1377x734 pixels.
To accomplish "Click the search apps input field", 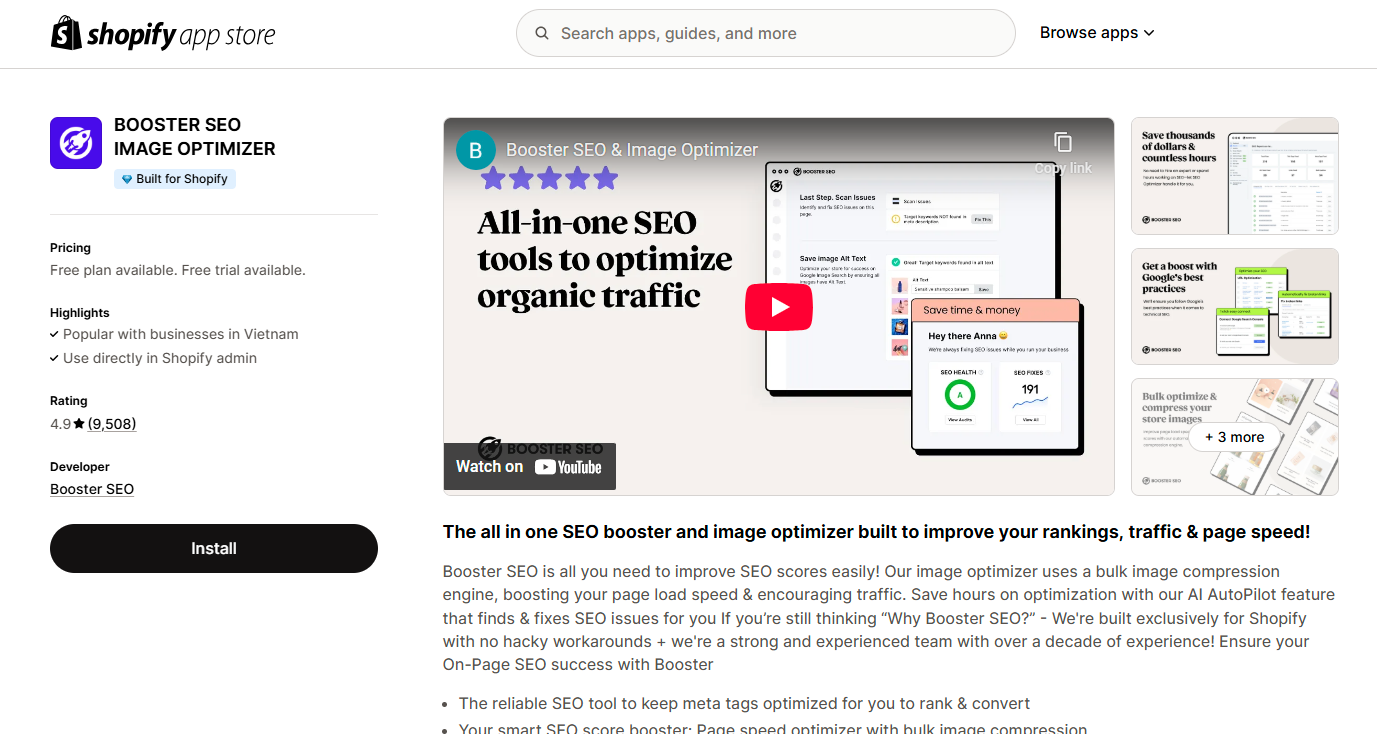I will [x=765, y=33].
